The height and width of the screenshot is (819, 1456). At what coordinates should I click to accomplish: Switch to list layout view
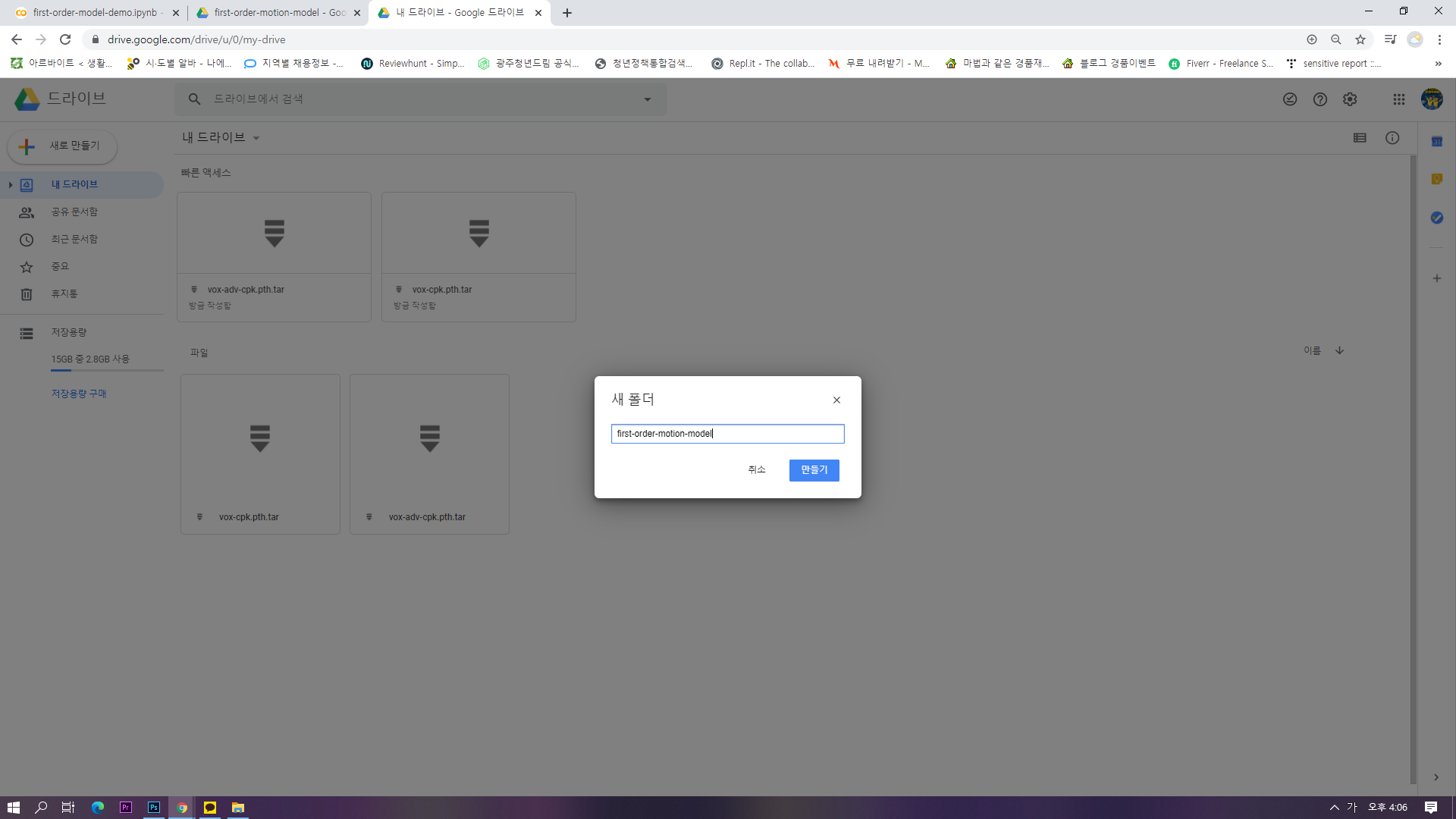(x=1359, y=138)
